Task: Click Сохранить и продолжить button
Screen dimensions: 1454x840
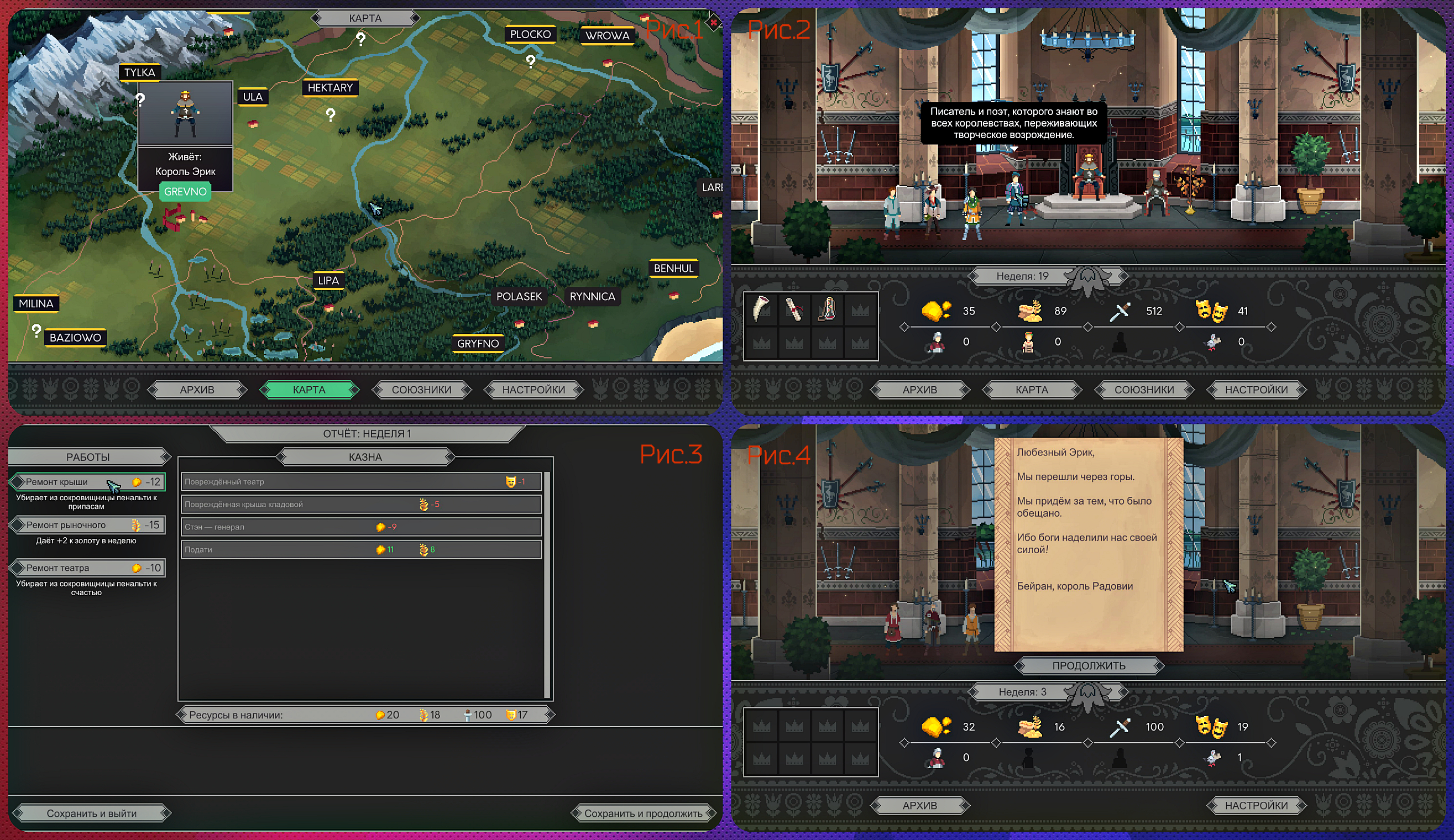Action: point(644,813)
